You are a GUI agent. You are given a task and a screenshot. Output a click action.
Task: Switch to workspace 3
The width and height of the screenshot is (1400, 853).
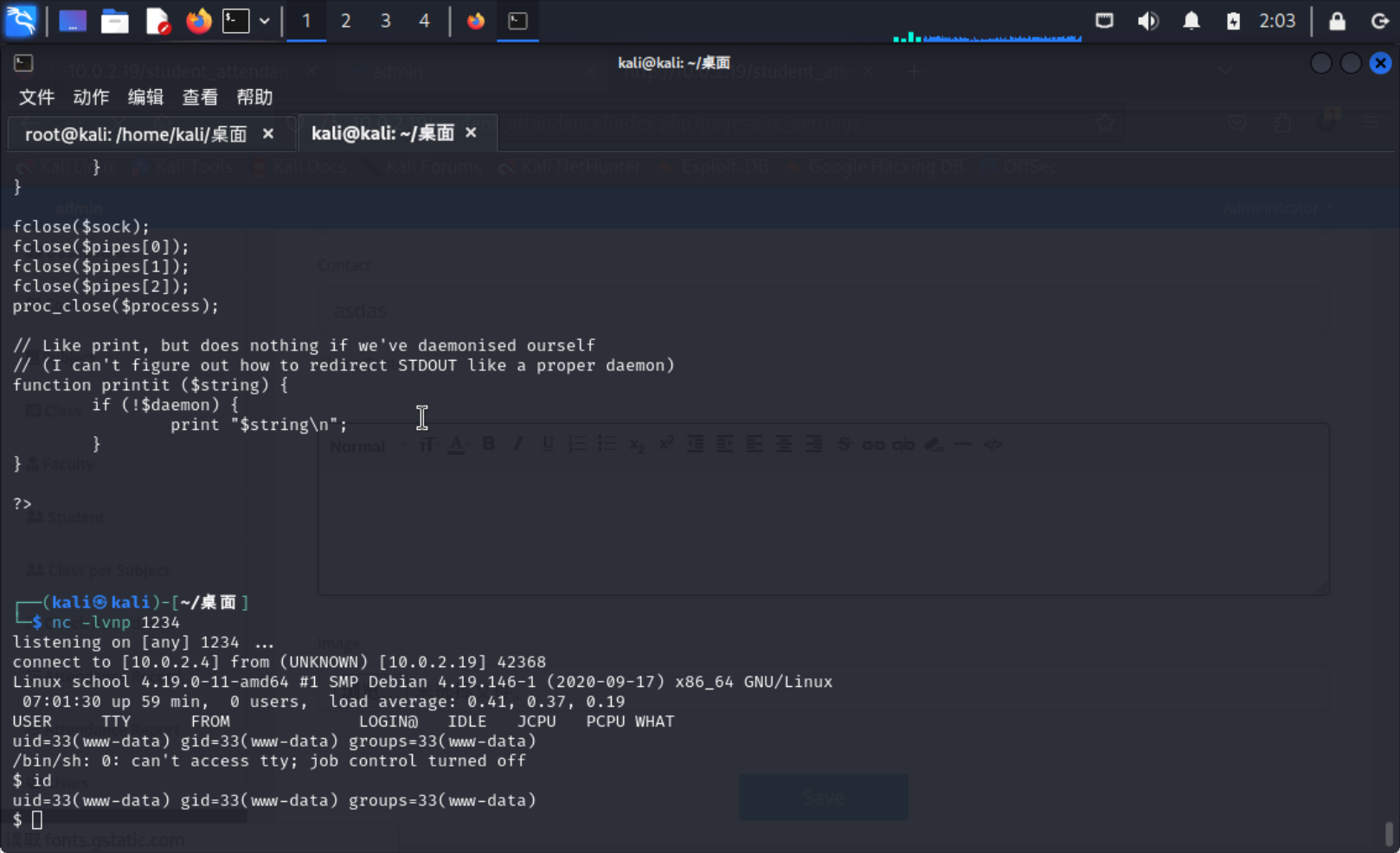coord(385,21)
